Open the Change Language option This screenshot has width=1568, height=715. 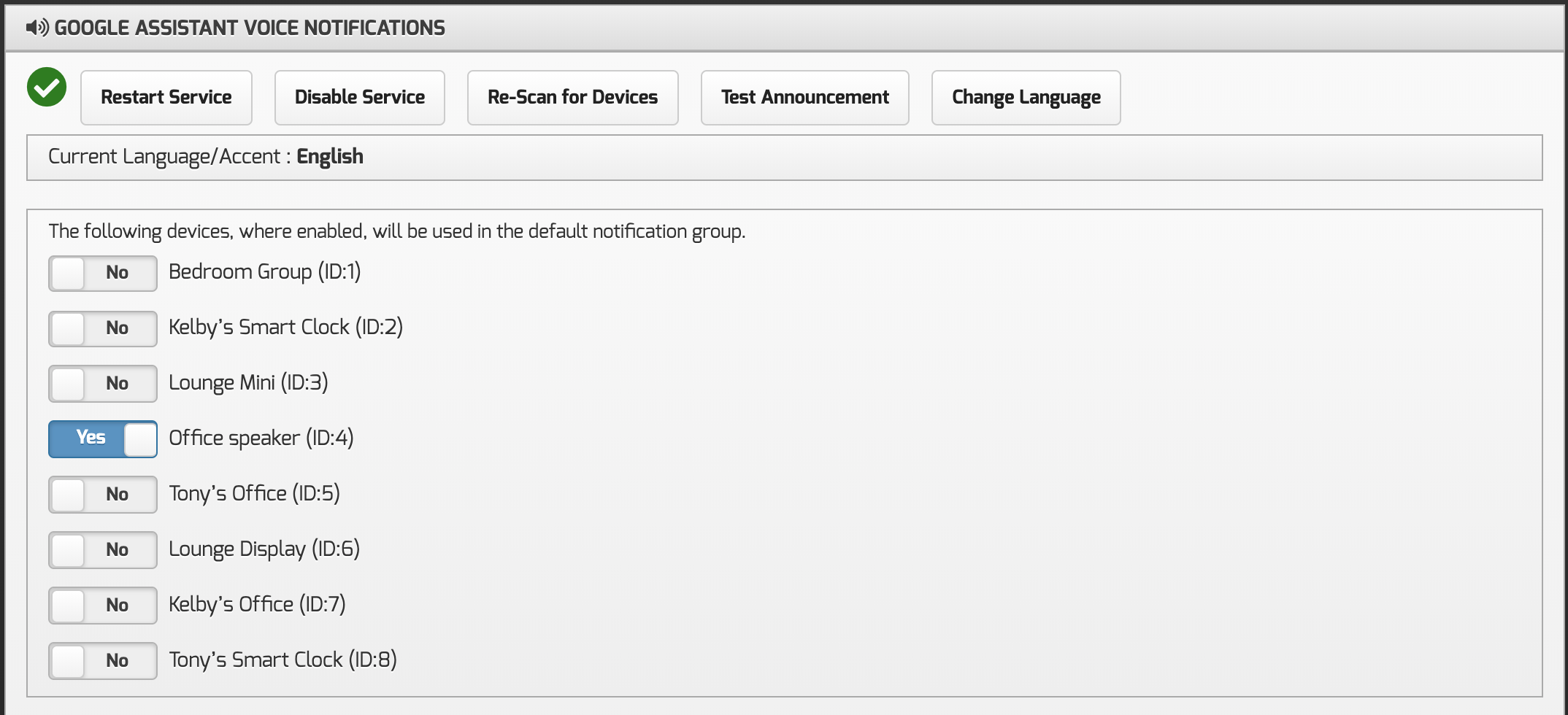click(1026, 98)
